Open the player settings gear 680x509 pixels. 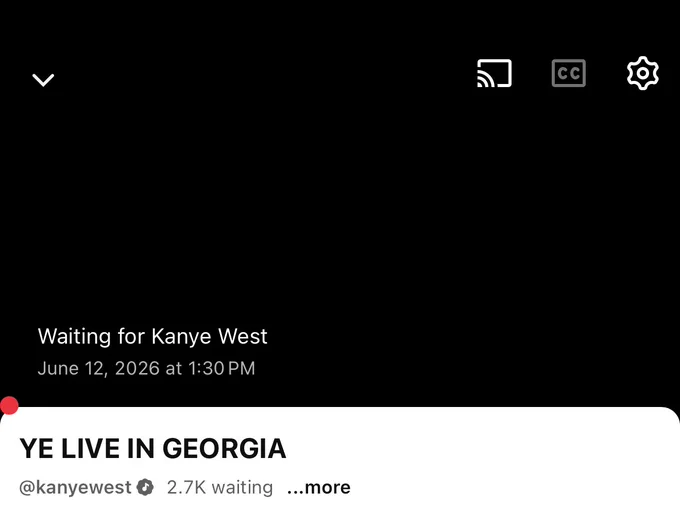[x=643, y=73]
